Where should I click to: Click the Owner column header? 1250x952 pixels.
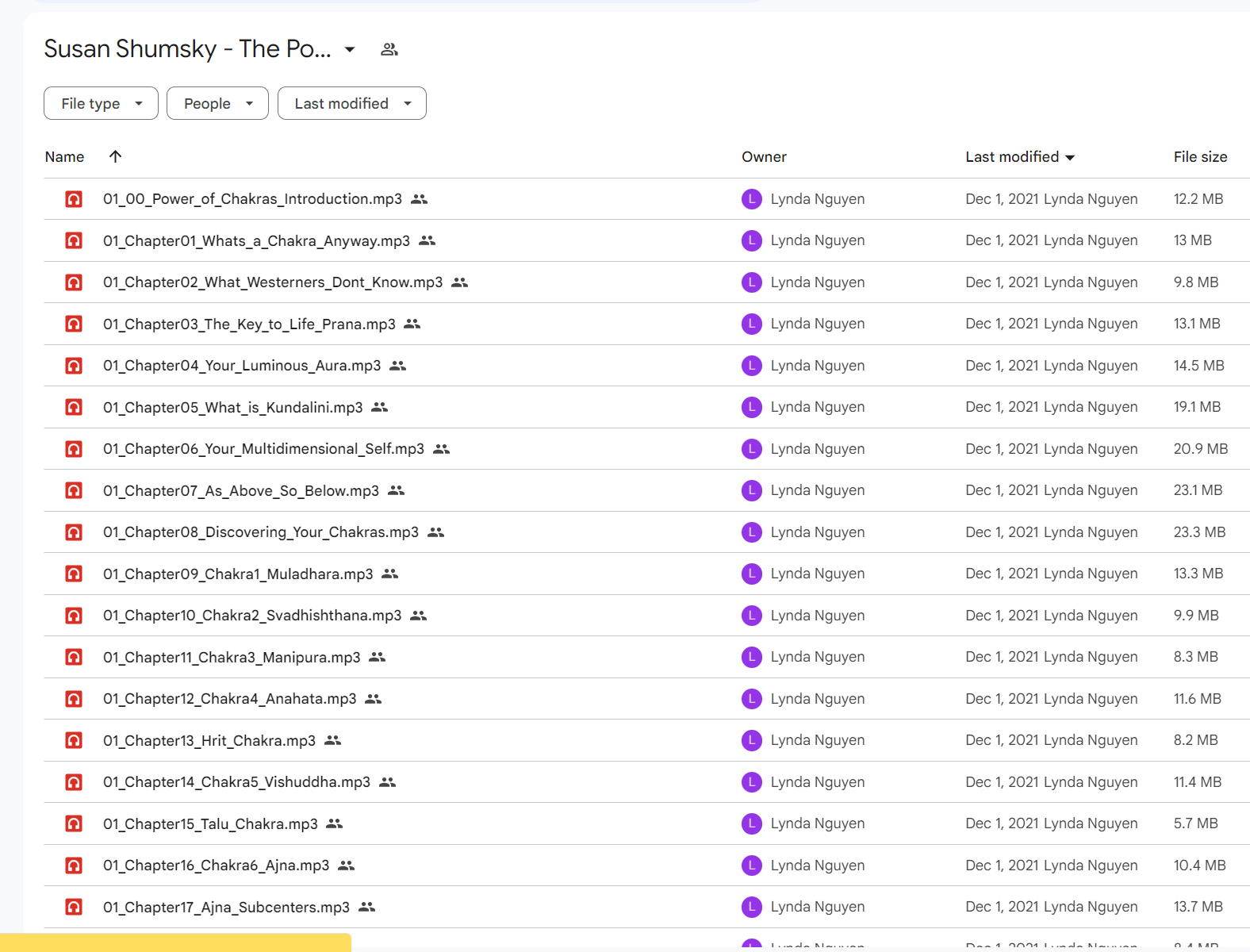click(x=764, y=157)
